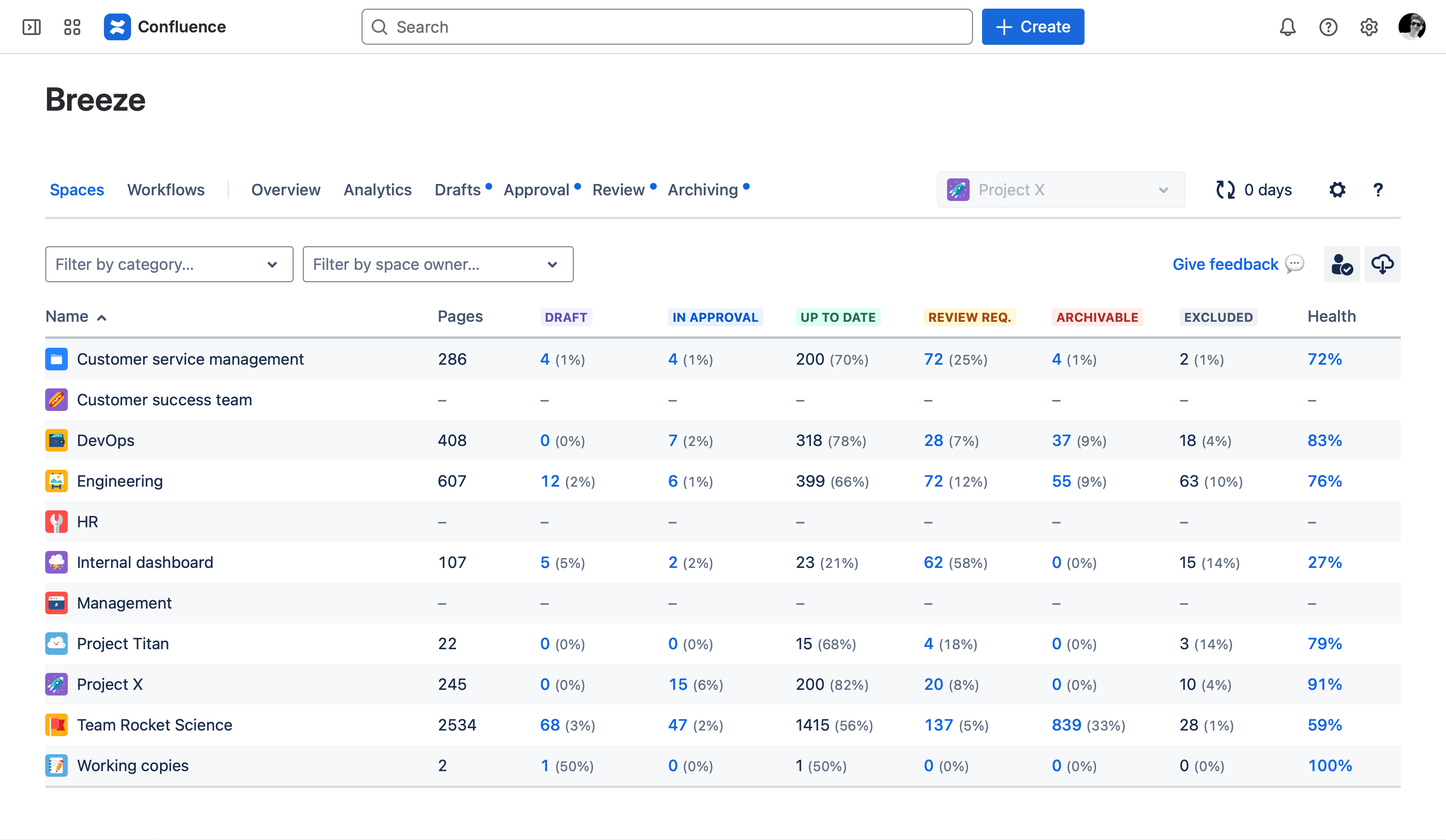Collapse the sidebar with the panel icon
Screen dimensions: 1446x840
[32, 26]
